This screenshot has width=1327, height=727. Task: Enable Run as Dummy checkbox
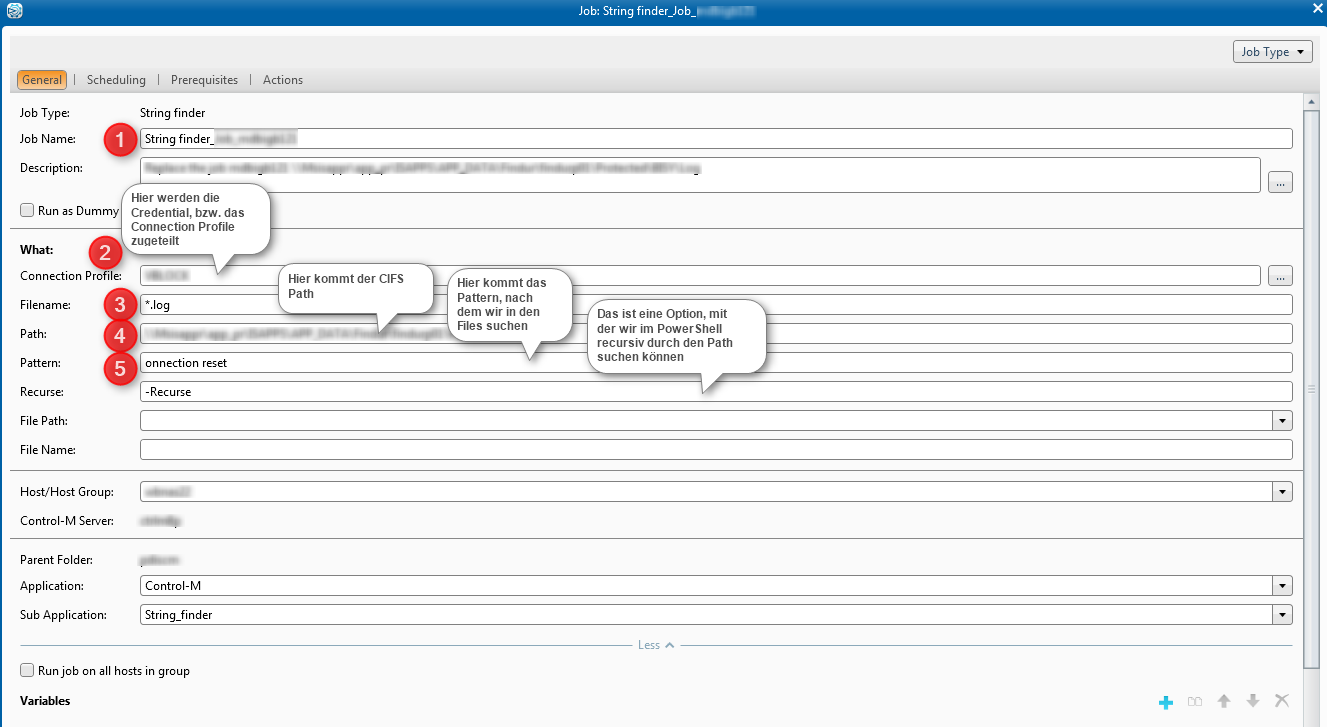27,211
